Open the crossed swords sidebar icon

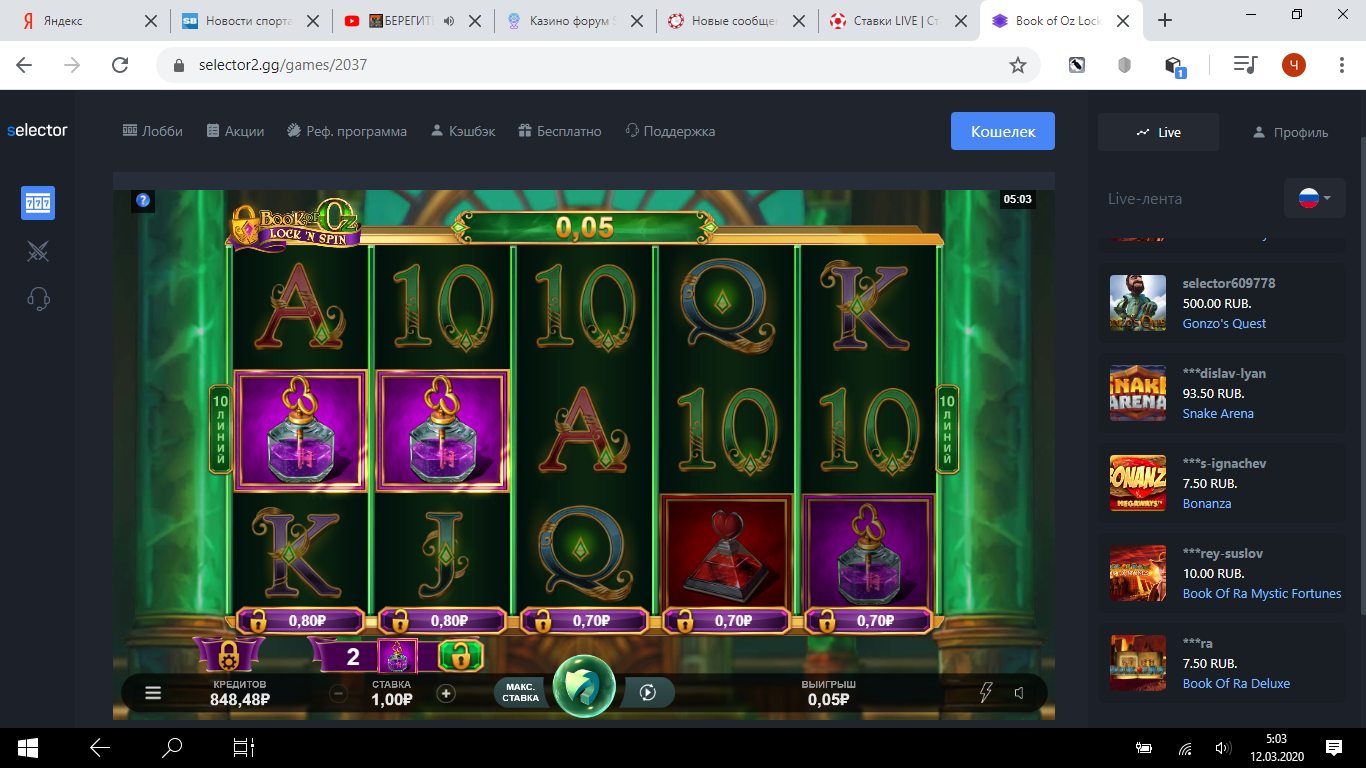point(38,251)
